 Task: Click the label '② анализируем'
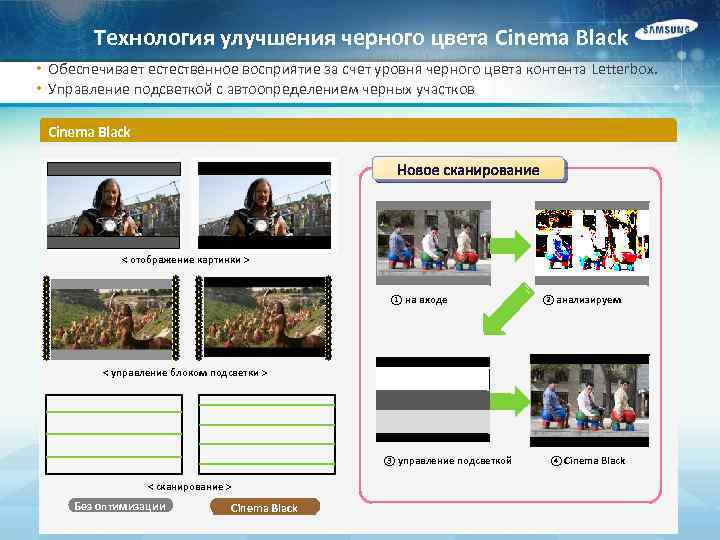coord(582,300)
